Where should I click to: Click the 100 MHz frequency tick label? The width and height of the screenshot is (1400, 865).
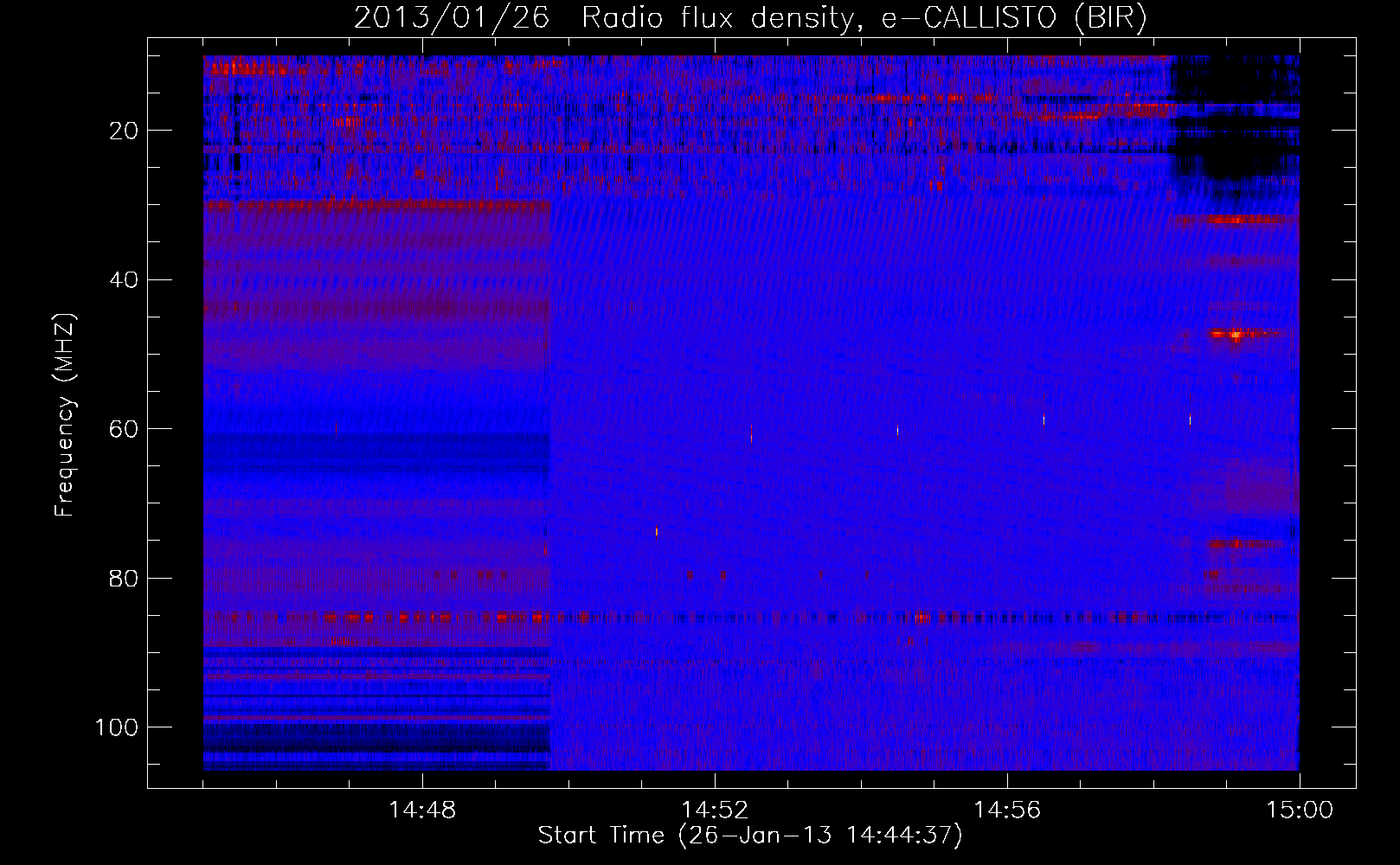coord(117,727)
